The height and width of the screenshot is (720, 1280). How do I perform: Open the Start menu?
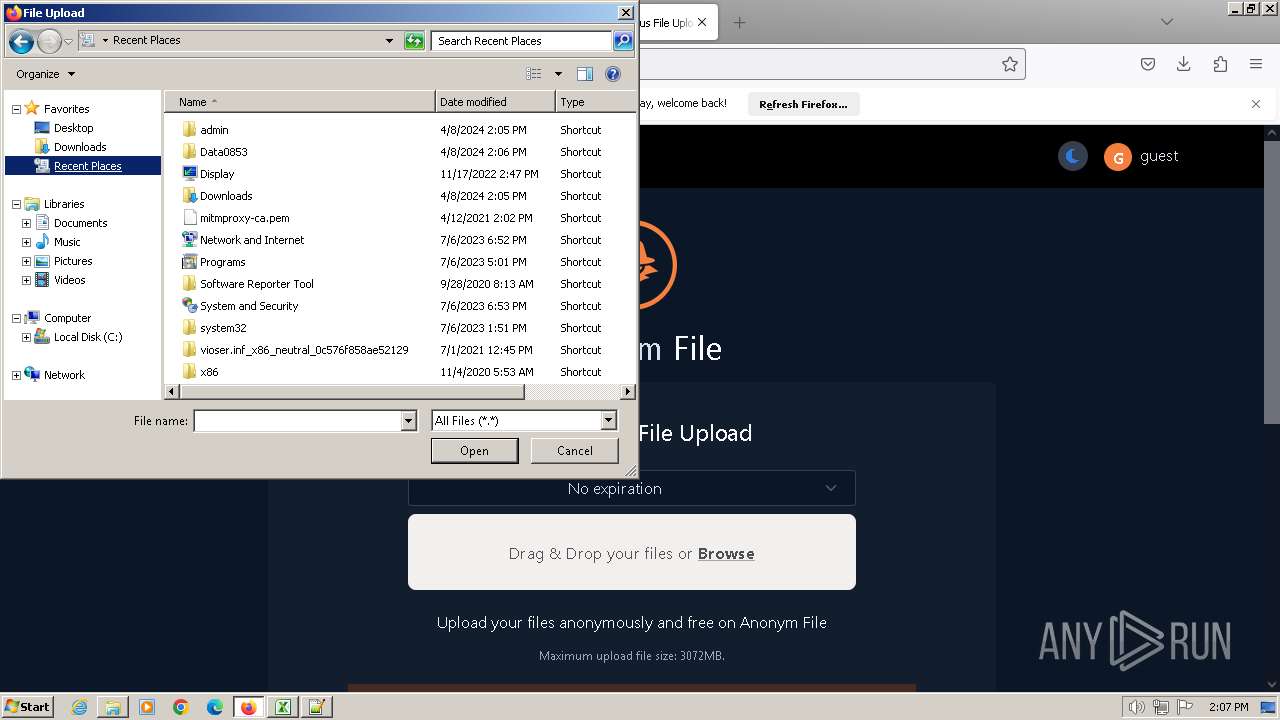28,707
